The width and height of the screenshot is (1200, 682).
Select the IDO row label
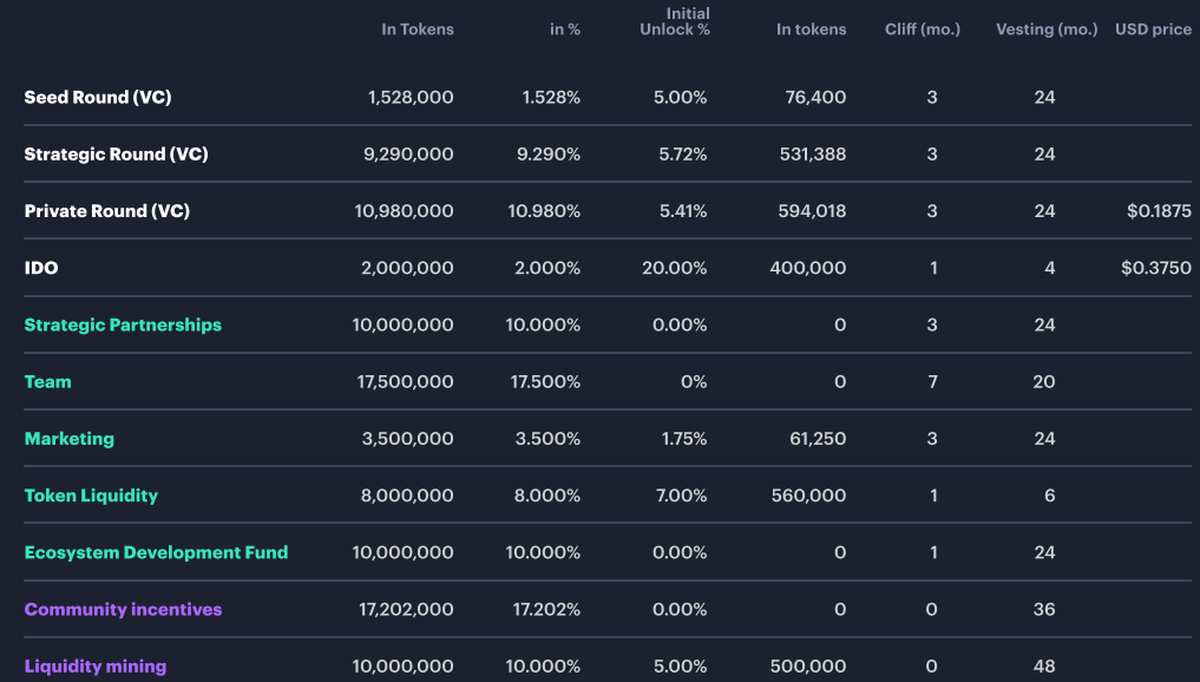tap(41, 268)
